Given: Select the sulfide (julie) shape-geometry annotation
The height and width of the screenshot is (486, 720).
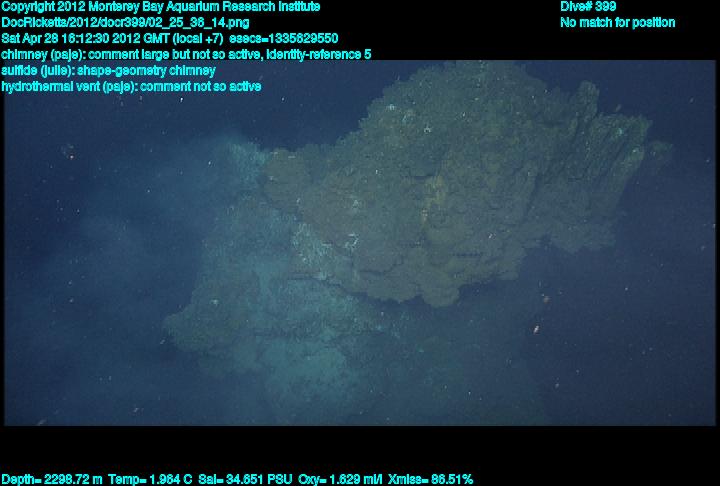Looking at the screenshot, I should 108,70.
